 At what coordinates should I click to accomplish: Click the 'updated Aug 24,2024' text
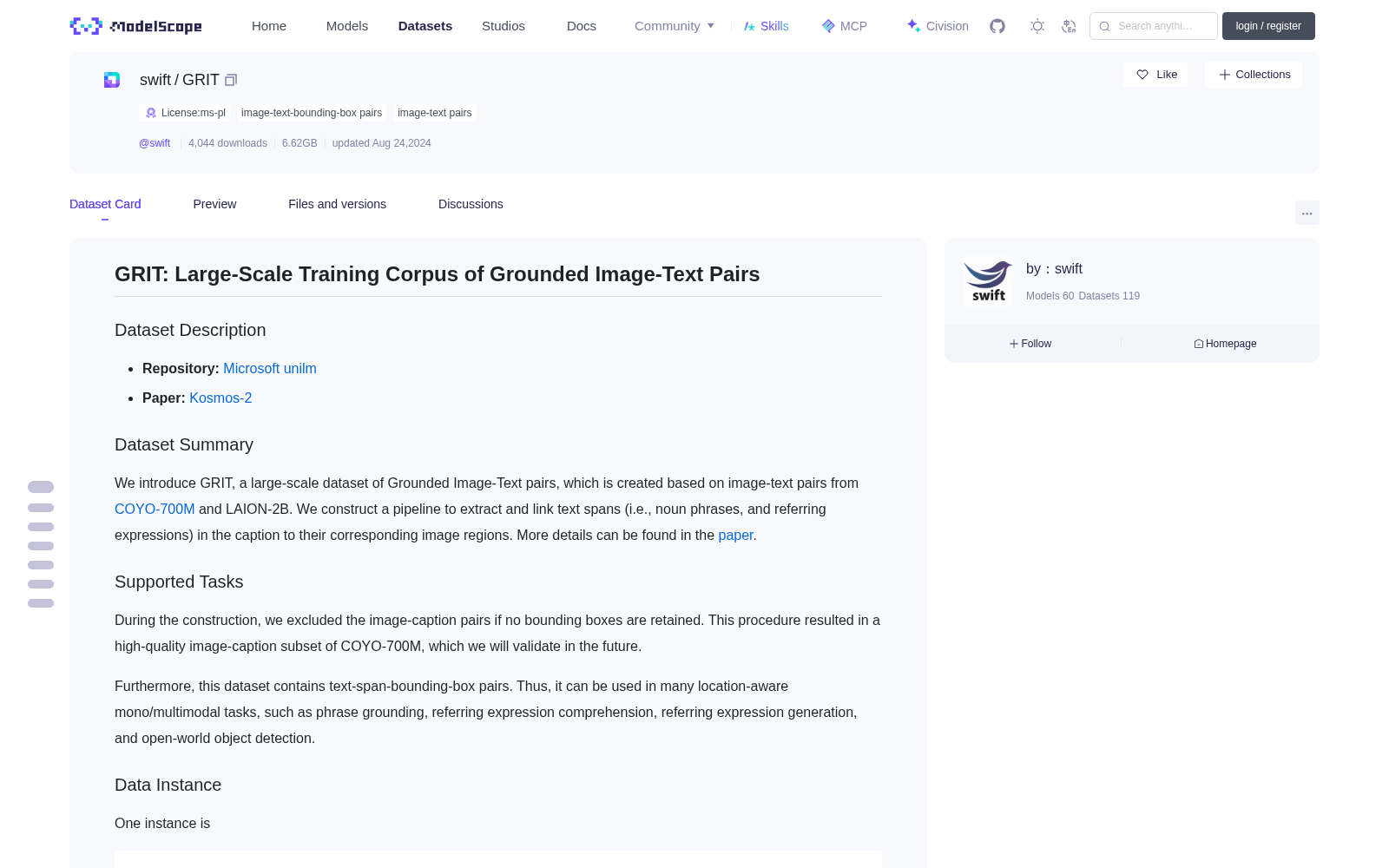[x=381, y=143]
